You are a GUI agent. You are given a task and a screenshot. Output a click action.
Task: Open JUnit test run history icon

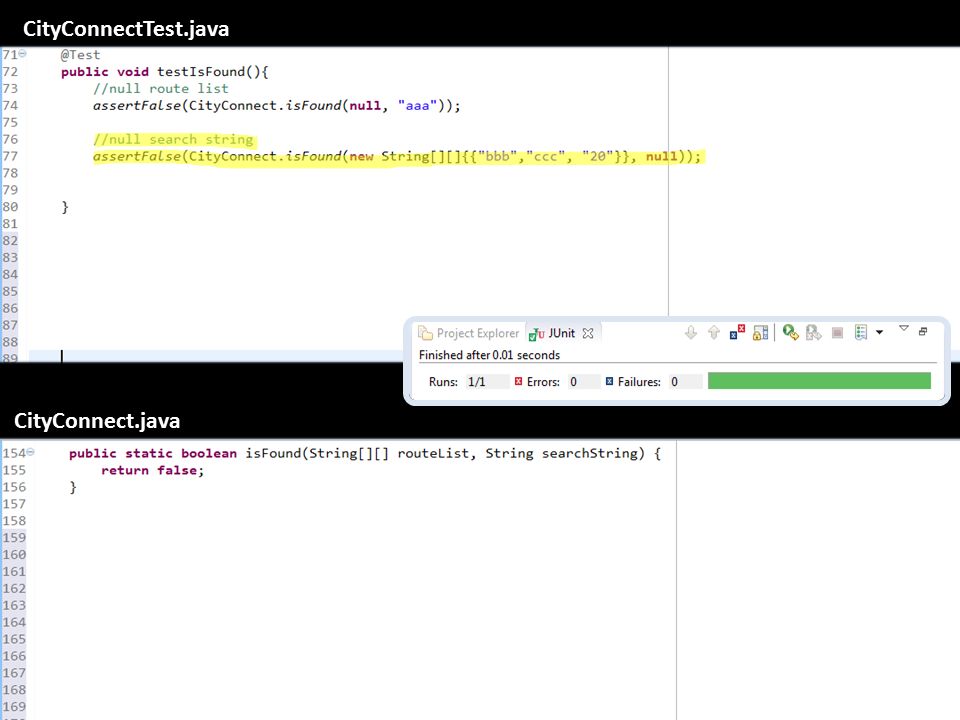861,332
